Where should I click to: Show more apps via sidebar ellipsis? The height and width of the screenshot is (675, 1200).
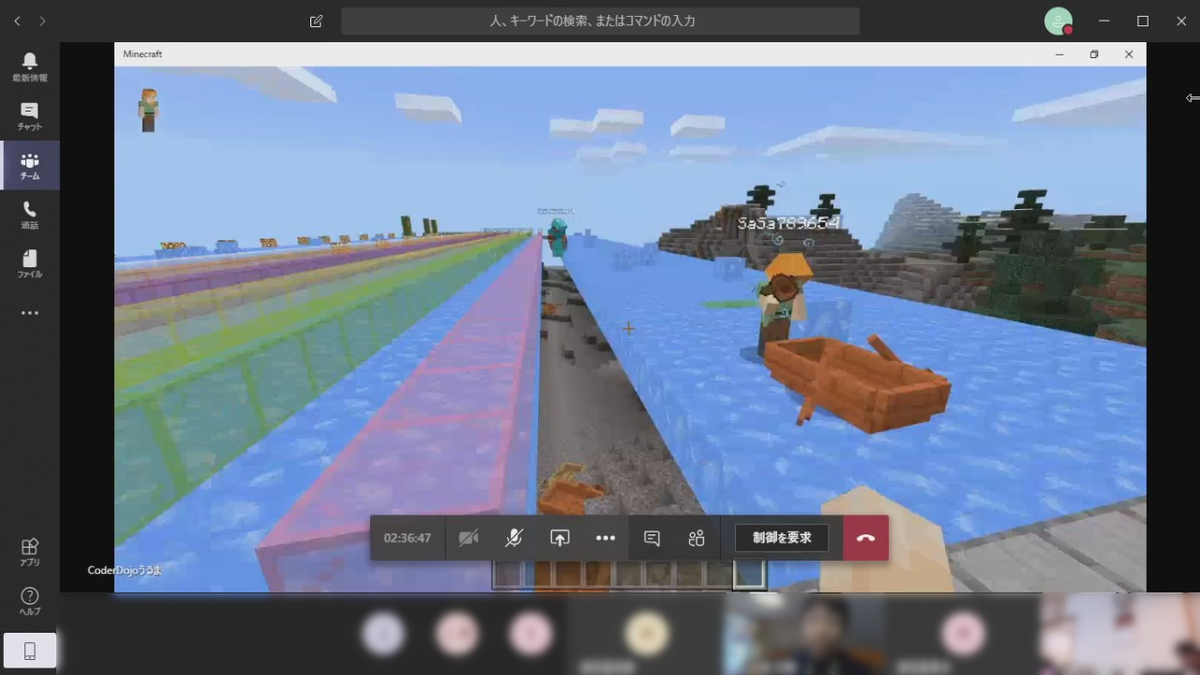[x=29, y=313]
